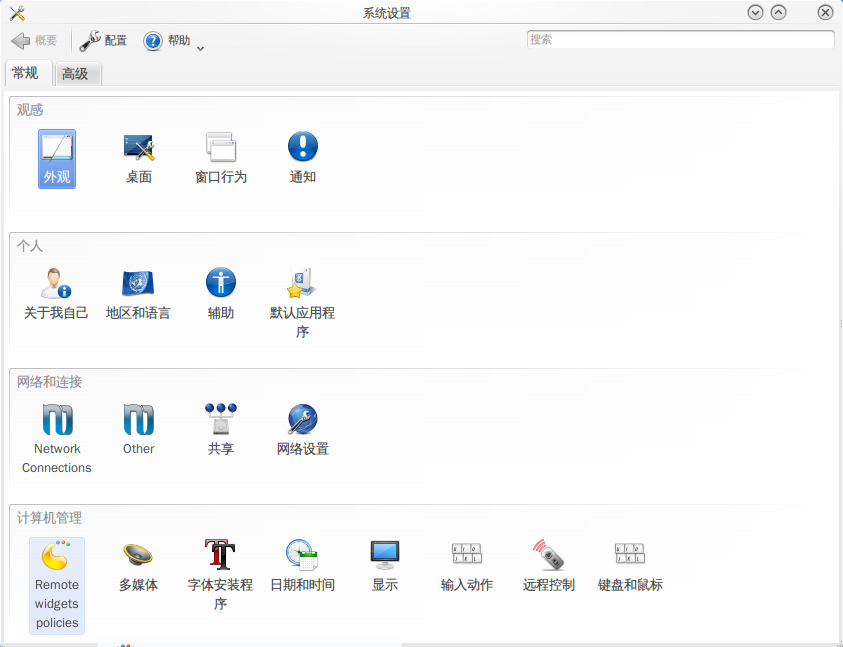
Task: Open Remote widgets policies module
Action: point(57,585)
